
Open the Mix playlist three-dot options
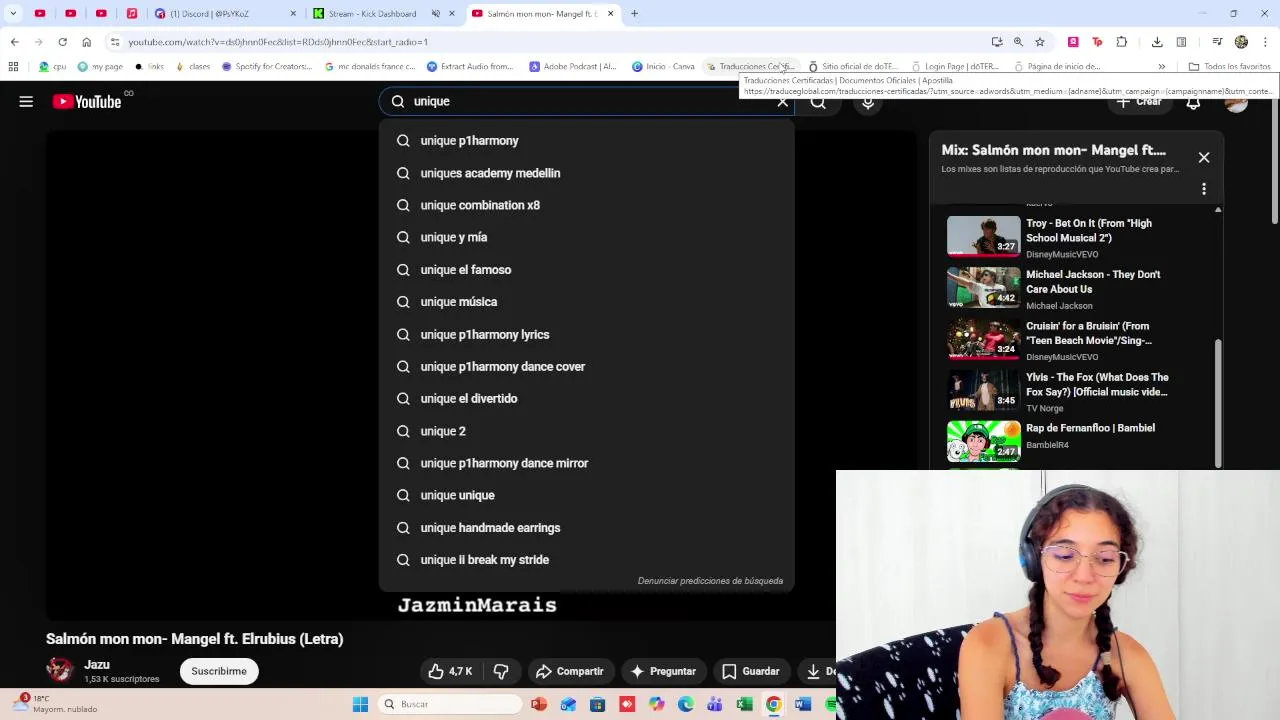1204,189
